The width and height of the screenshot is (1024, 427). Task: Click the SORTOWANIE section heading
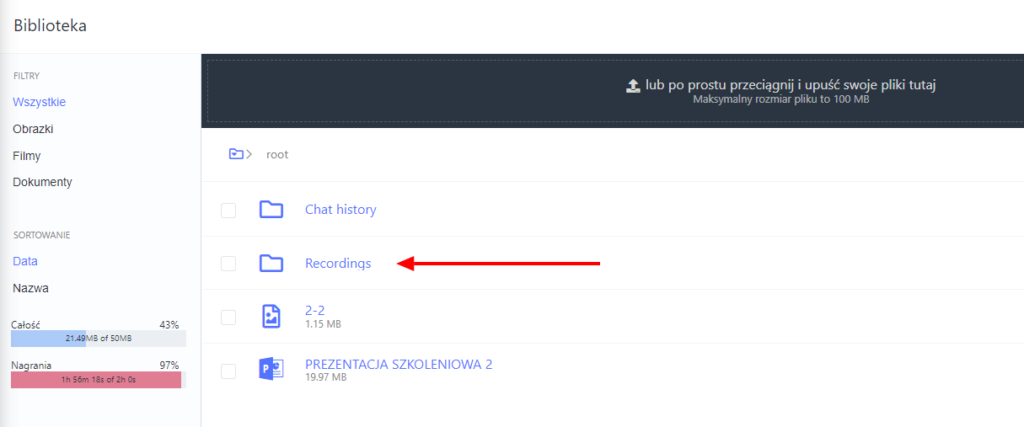click(x=42, y=235)
